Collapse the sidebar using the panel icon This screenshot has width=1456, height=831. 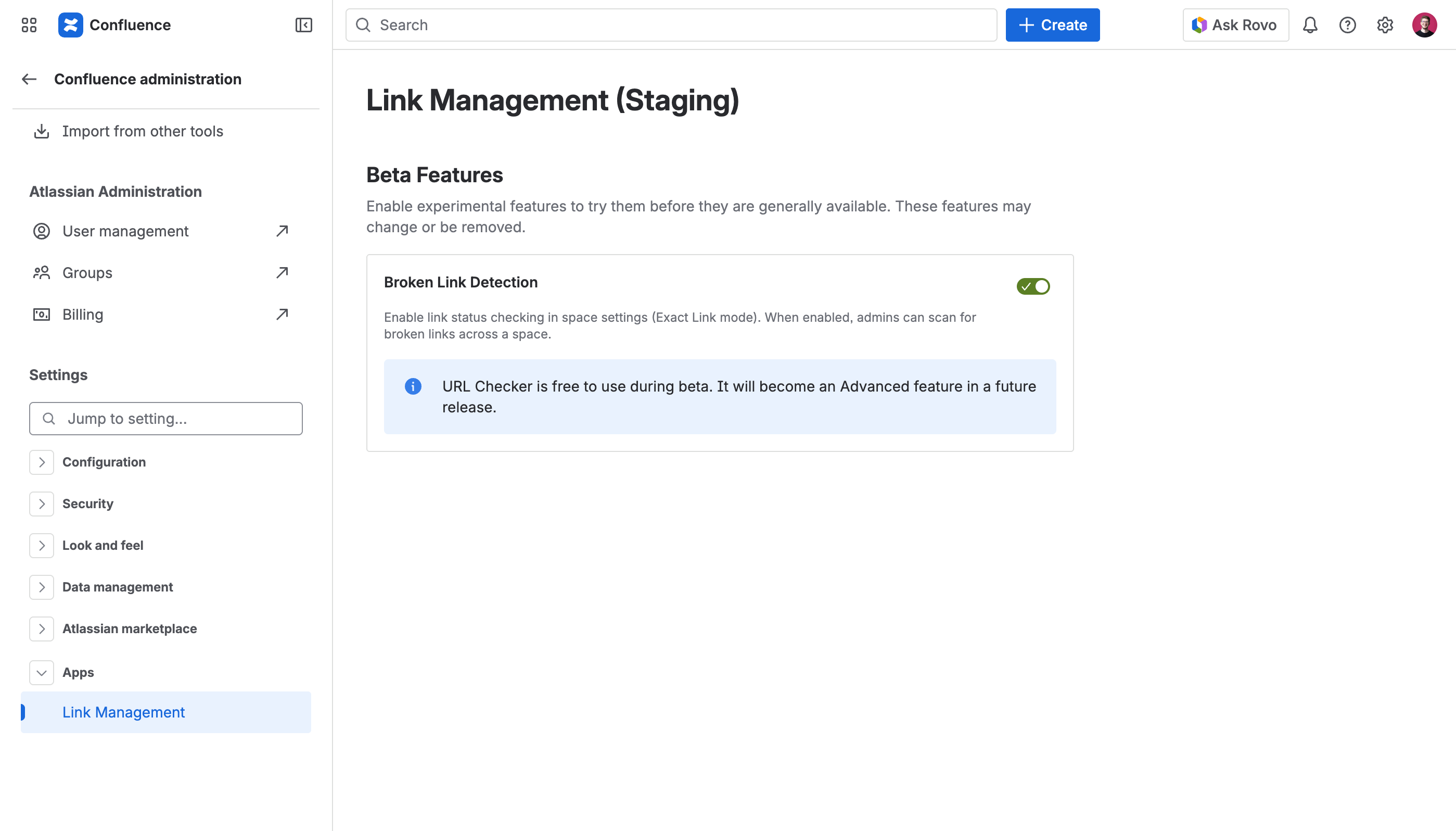pos(303,25)
